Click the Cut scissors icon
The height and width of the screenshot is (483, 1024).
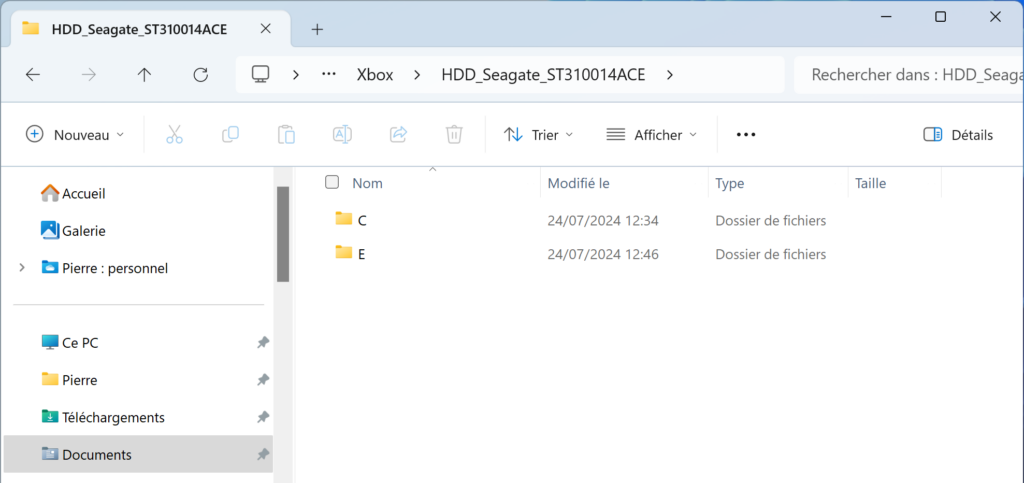click(174, 134)
